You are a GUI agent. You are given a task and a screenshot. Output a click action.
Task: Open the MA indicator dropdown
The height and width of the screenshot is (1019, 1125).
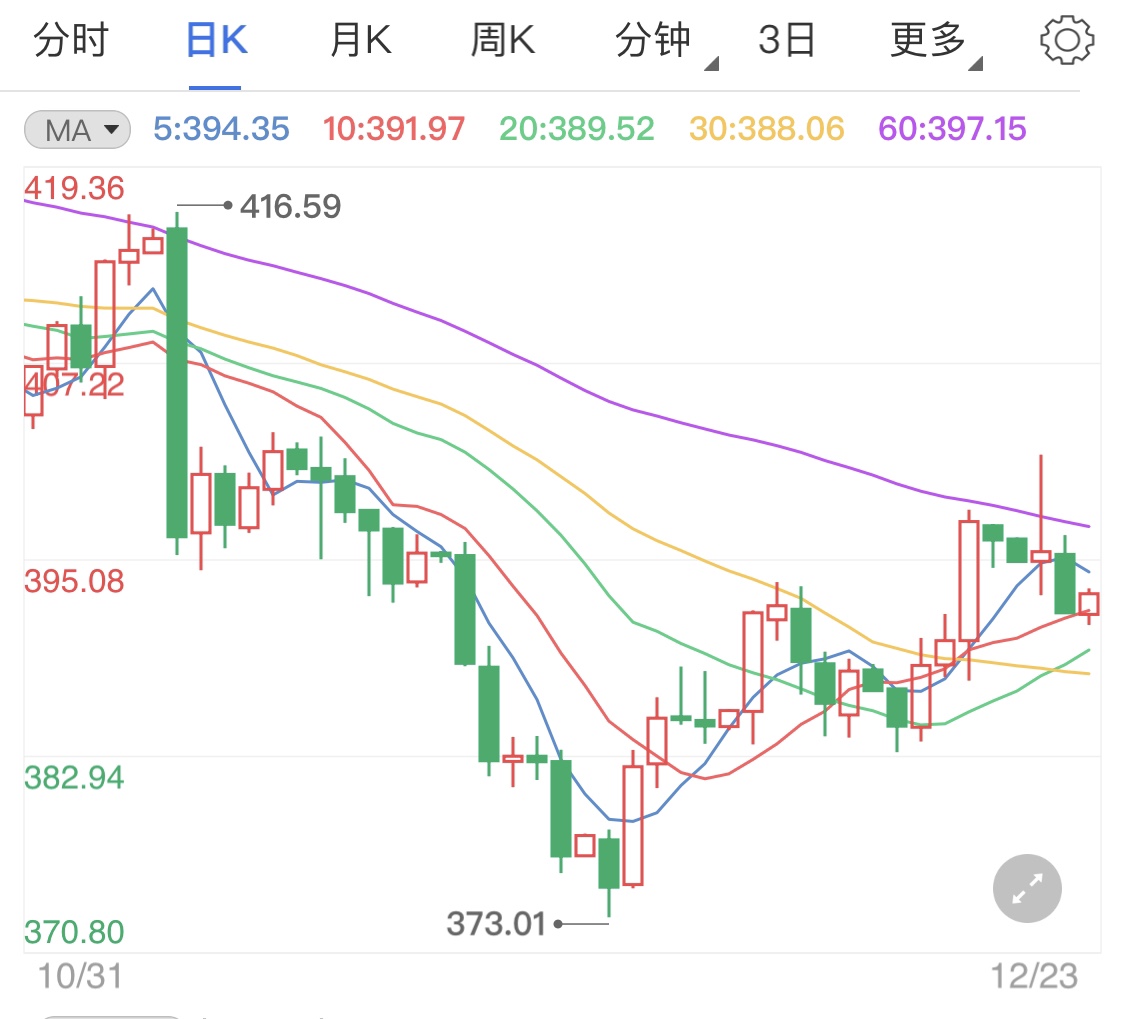[x=77, y=130]
